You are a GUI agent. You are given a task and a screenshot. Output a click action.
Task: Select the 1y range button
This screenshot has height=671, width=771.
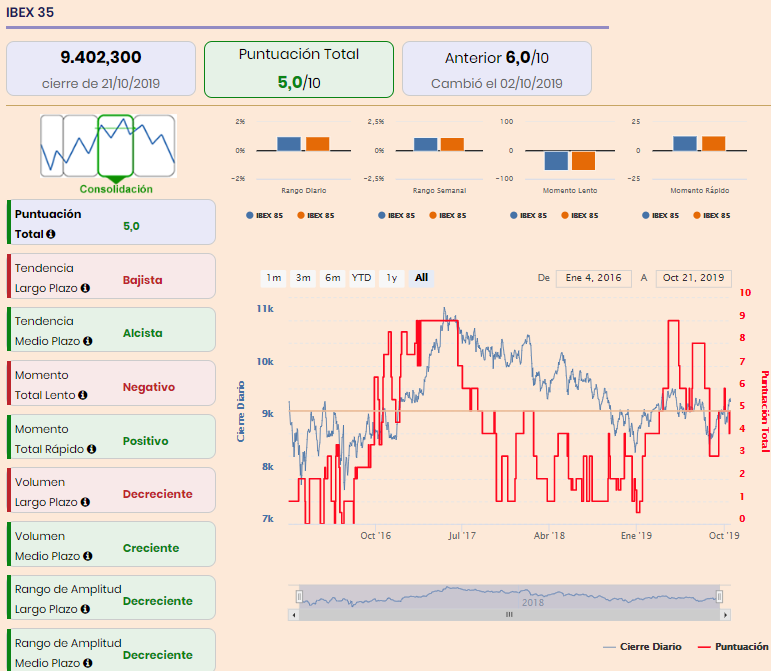click(391, 278)
